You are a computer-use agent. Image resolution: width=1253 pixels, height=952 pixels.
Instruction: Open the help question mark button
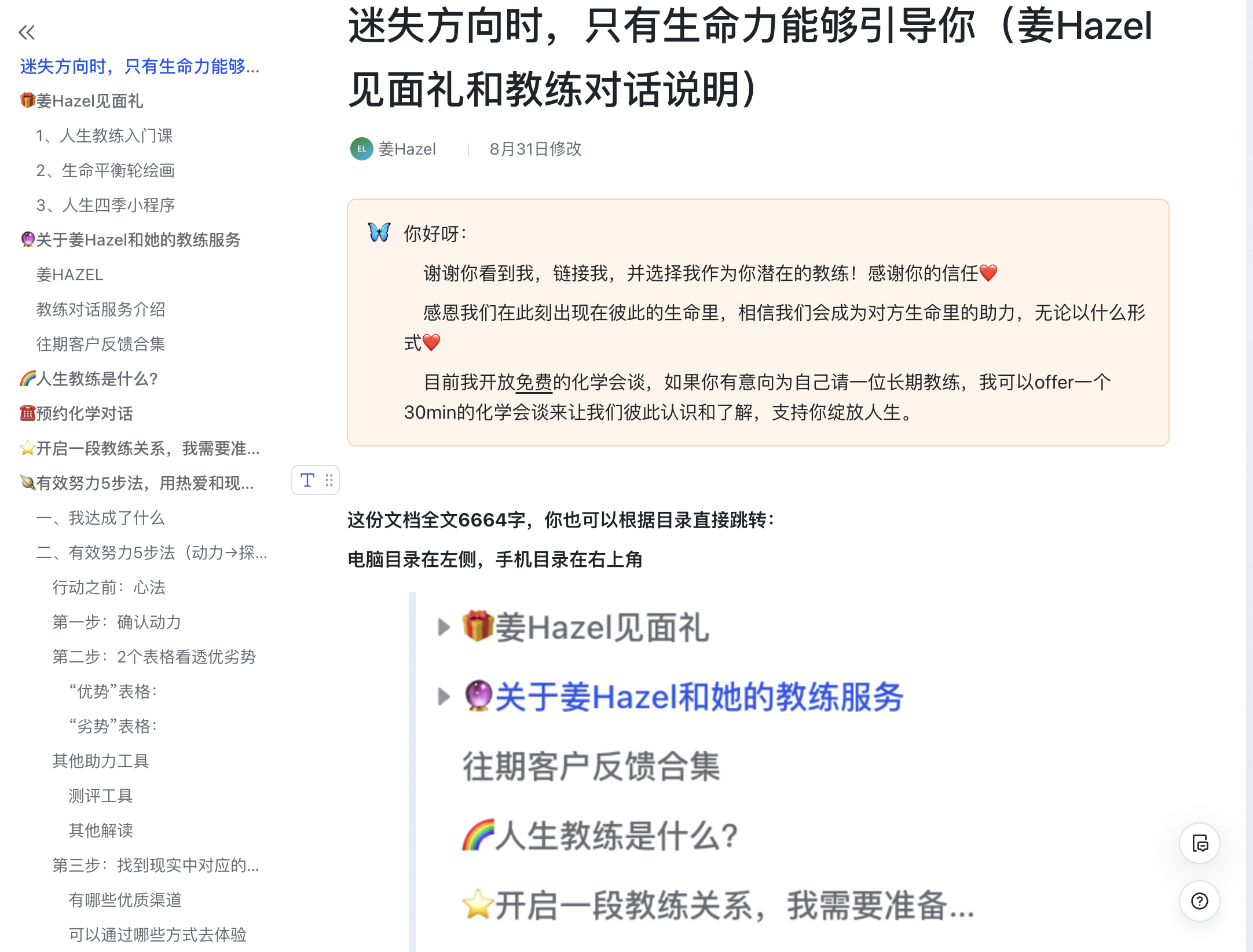click(x=1200, y=901)
